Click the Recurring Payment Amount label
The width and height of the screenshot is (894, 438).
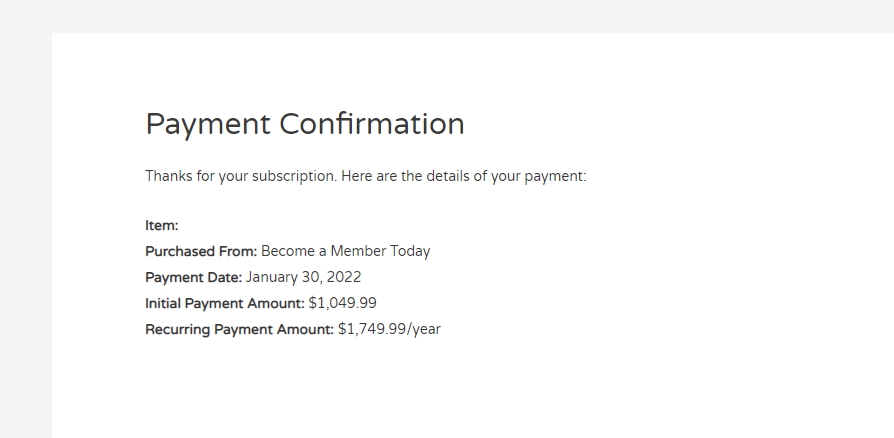tap(239, 330)
